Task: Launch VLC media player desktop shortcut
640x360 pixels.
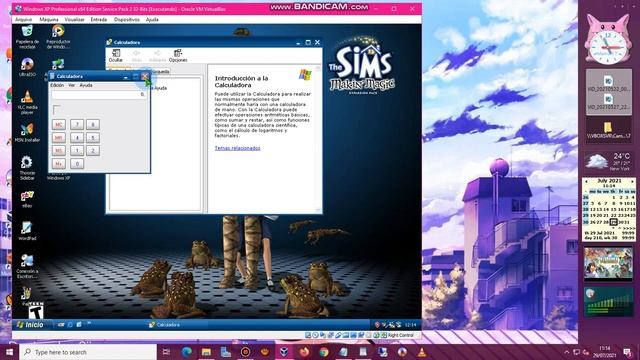Action: click(27, 102)
